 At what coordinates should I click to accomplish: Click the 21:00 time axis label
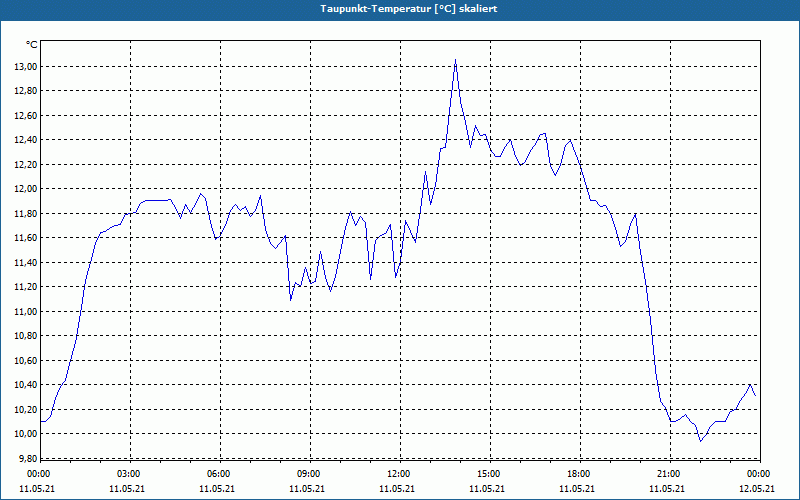[668, 474]
